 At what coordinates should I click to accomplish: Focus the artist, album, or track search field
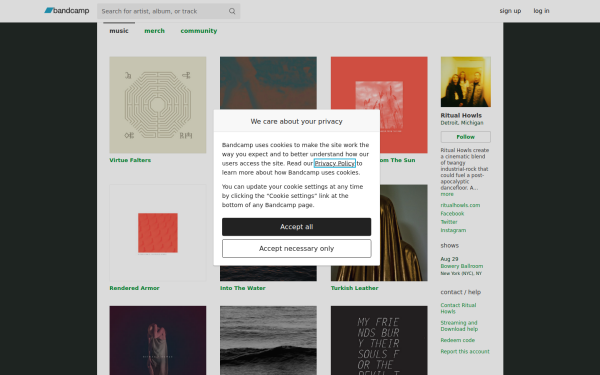point(168,11)
